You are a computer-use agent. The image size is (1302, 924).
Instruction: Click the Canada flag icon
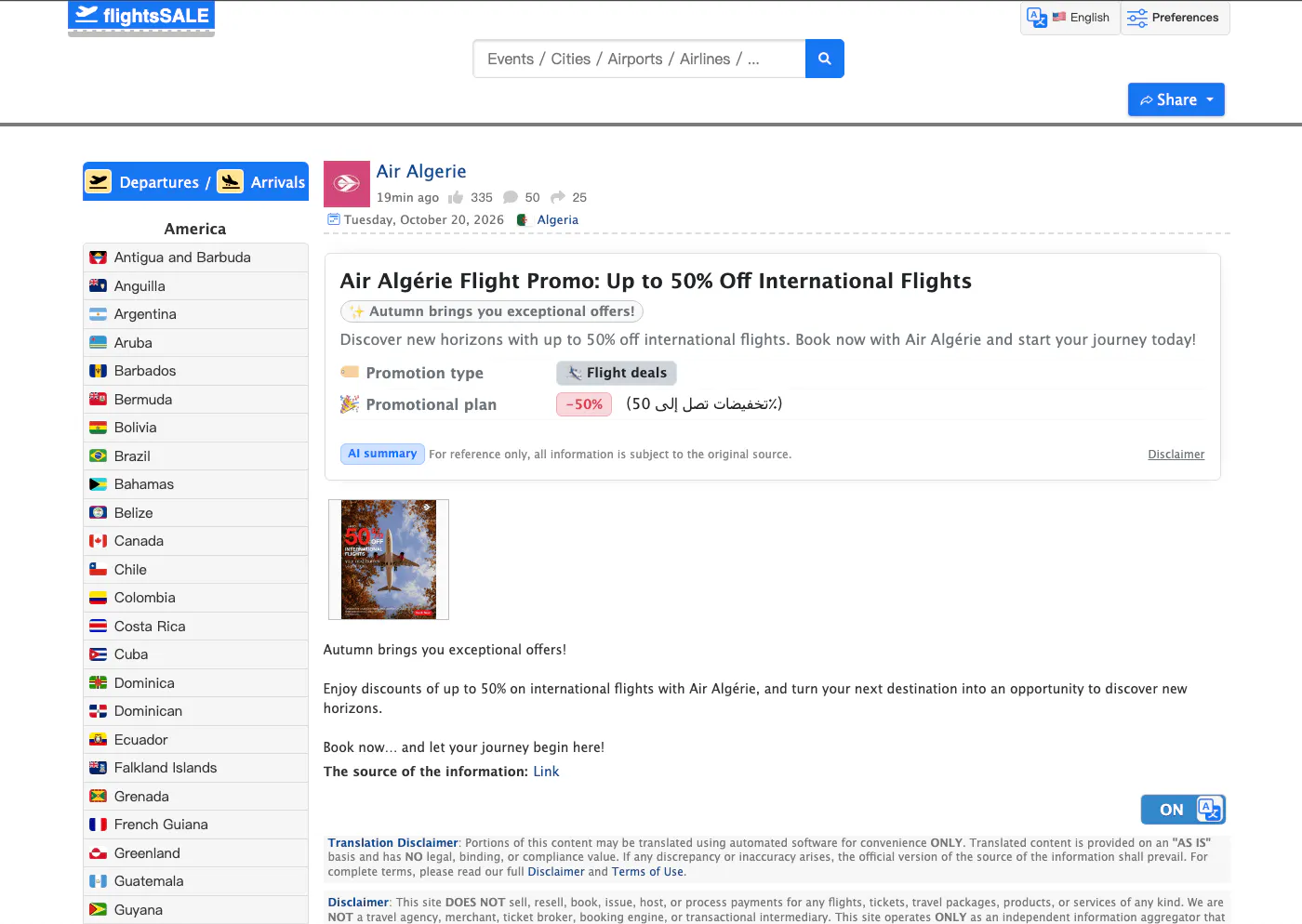[98, 541]
